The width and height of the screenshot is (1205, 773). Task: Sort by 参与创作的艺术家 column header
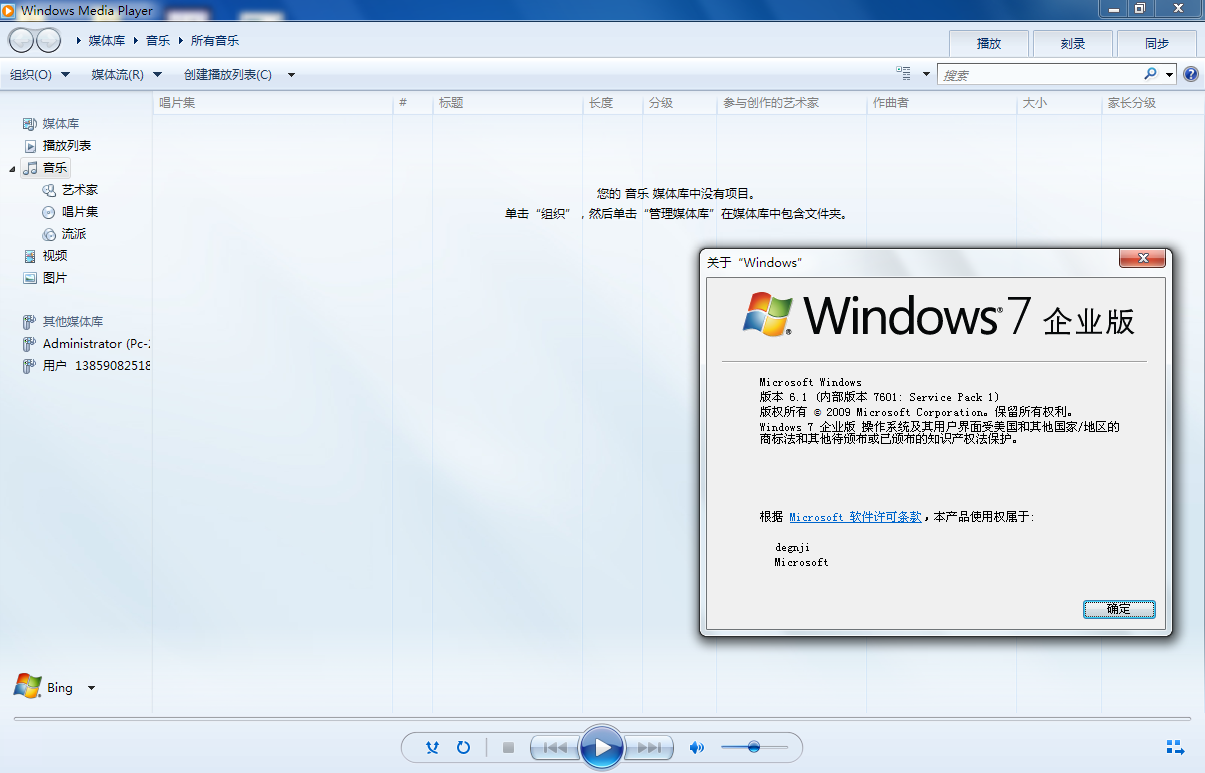pos(792,103)
